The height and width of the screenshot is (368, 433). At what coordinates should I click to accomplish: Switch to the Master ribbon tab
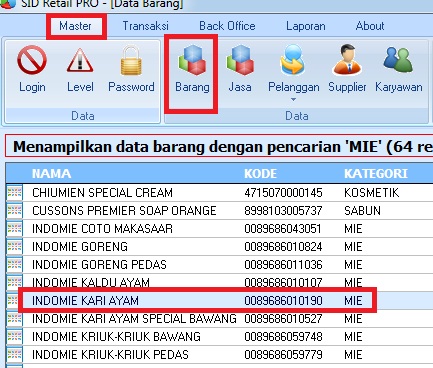click(75, 26)
